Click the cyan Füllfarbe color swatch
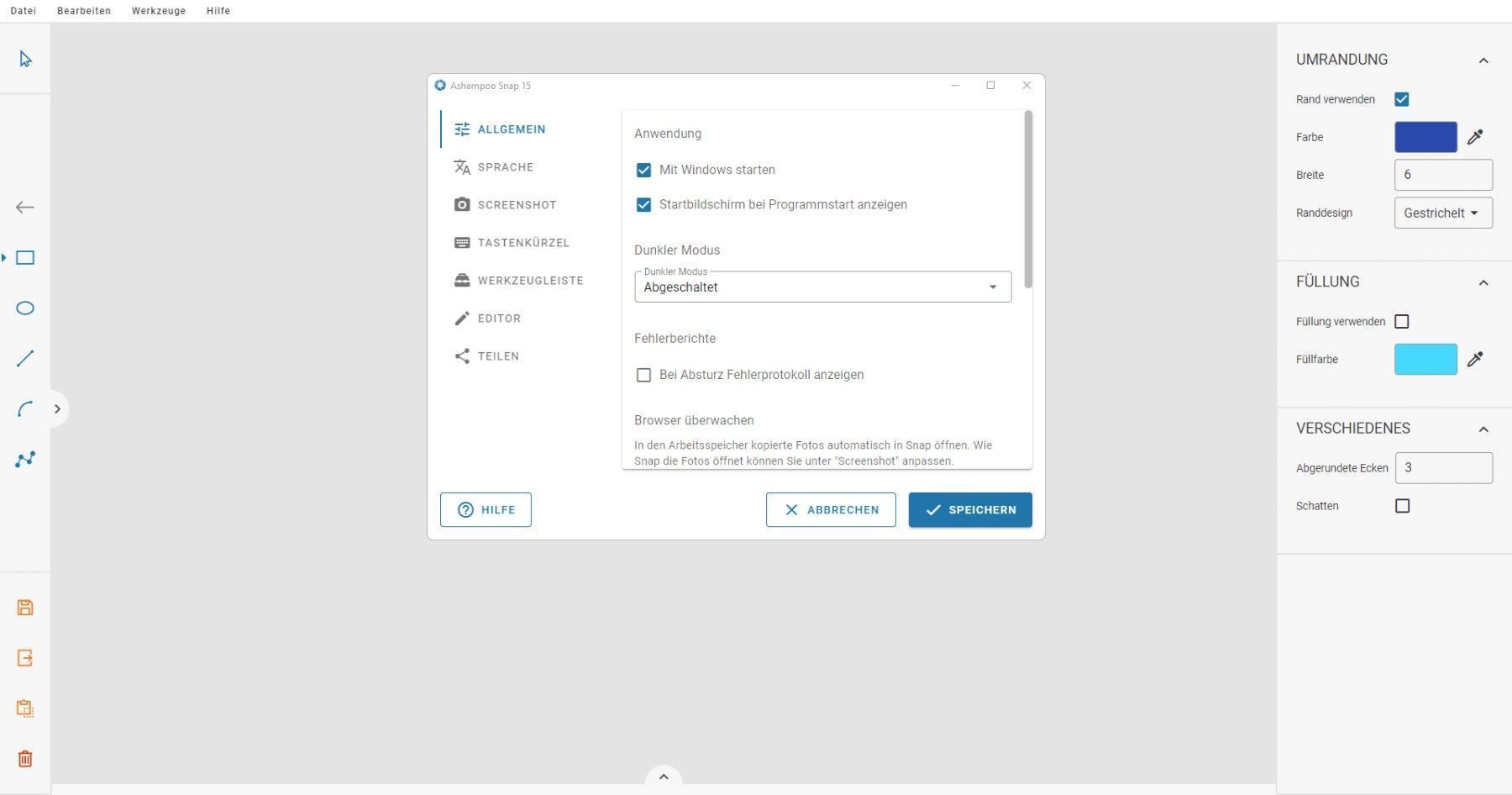This screenshot has width=1512, height=795. (x=1425, y=359)
